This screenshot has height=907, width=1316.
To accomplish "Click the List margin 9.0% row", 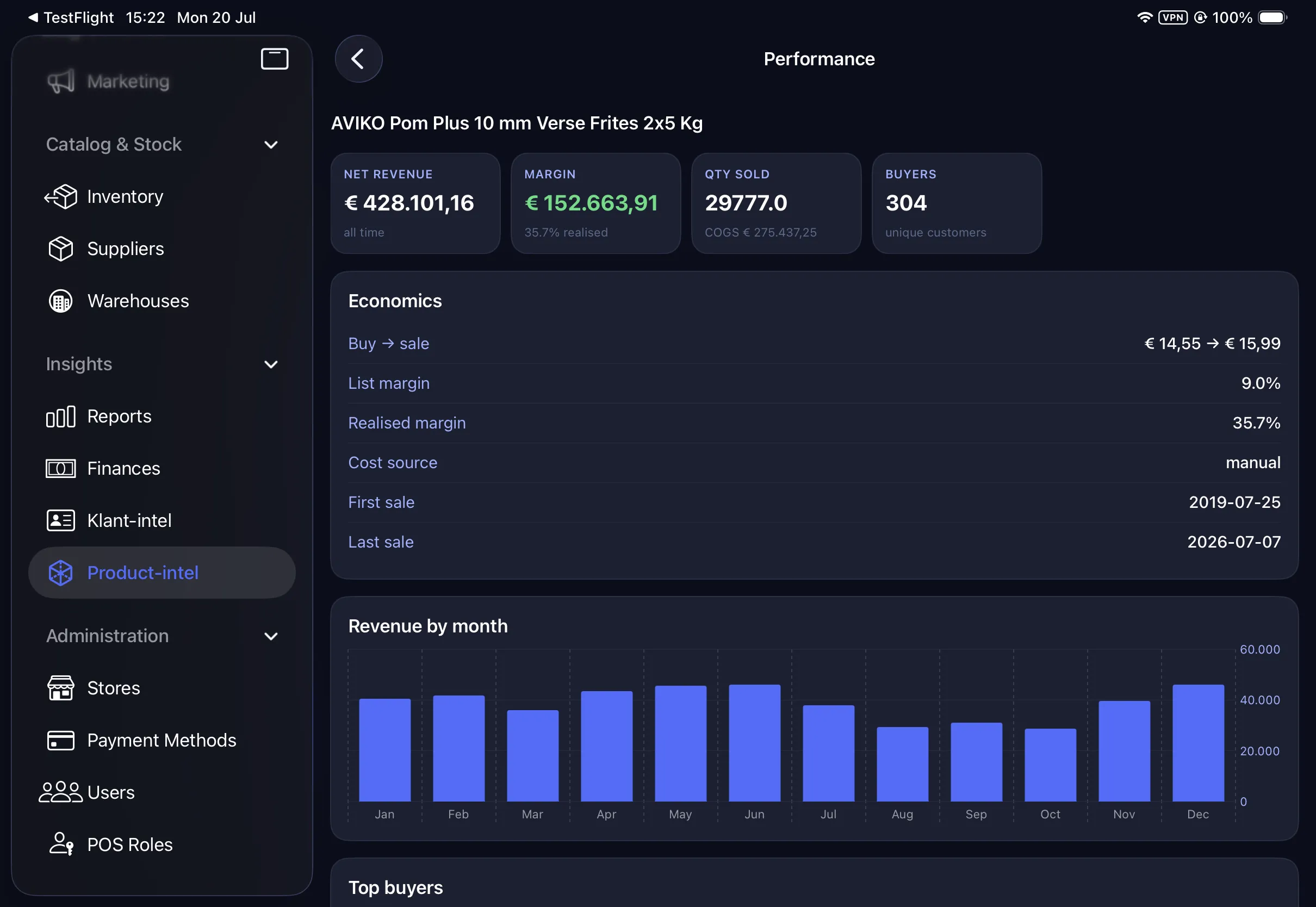I will pyautogui.click(x=814, y=383).
